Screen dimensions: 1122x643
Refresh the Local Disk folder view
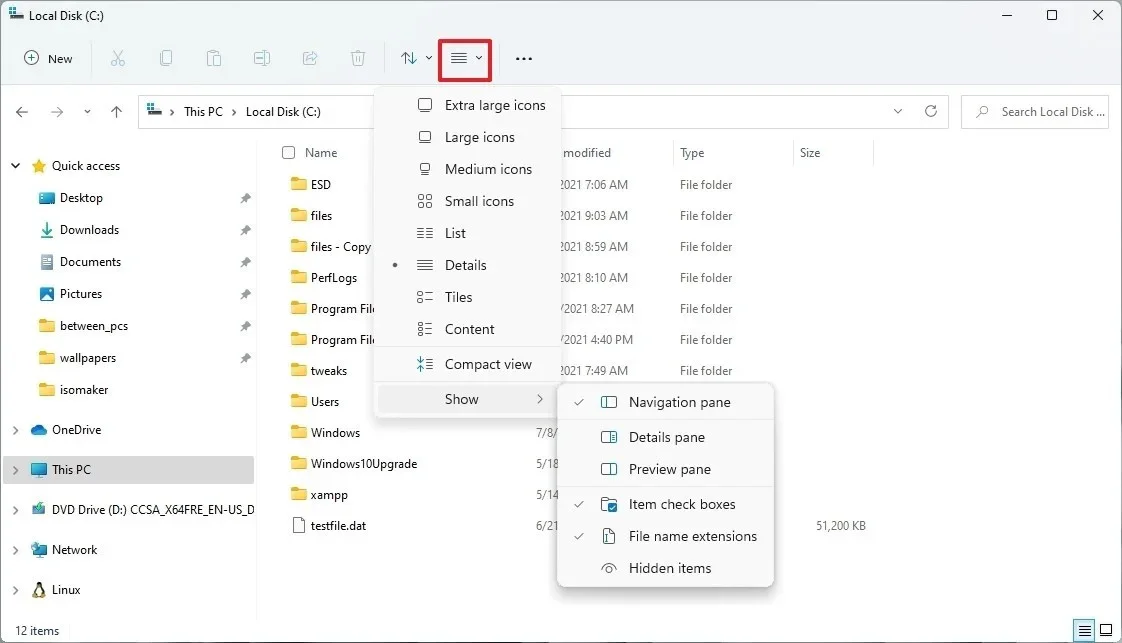click(x=931, y=112)
